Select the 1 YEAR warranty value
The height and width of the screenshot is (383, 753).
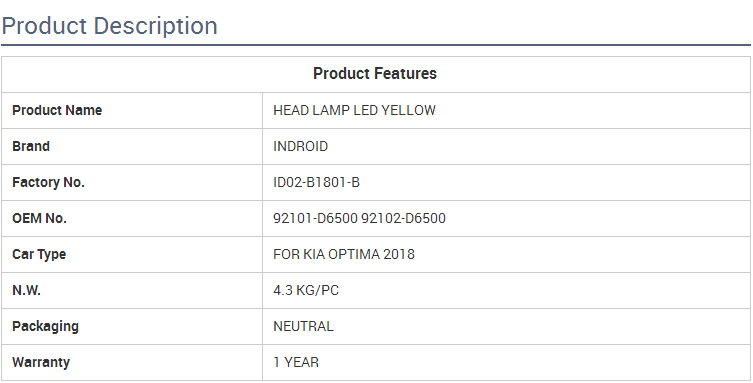[x=296, y=362]
